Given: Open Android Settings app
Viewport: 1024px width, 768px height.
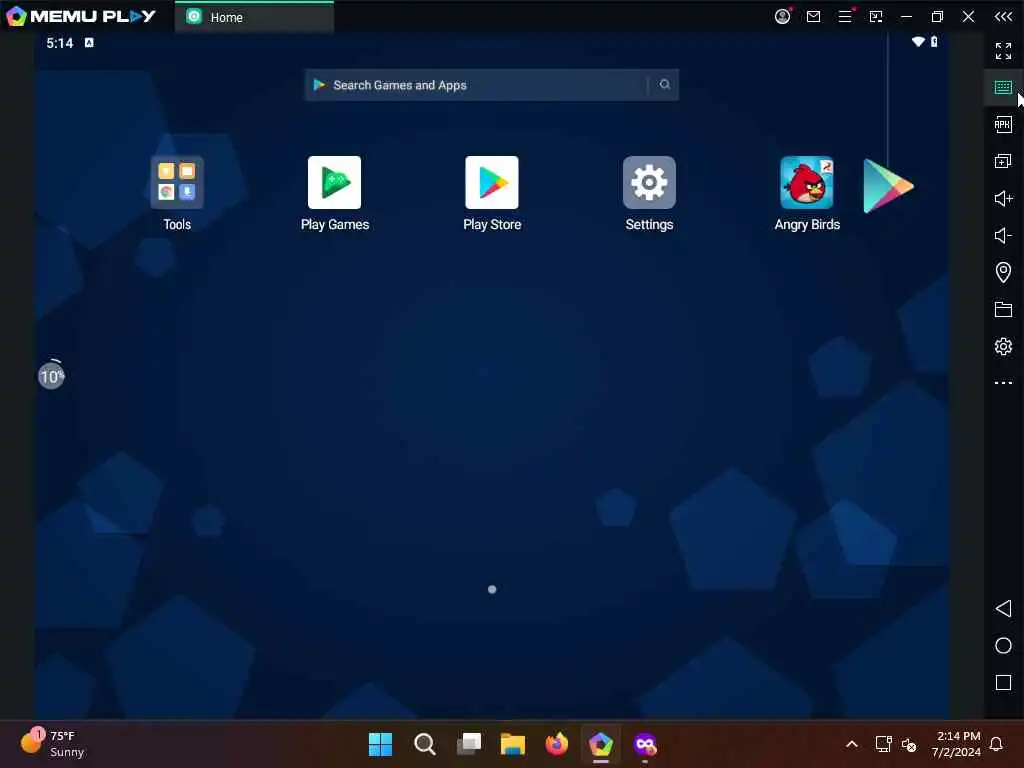Looking at the screenshot, I should (649, 183).
